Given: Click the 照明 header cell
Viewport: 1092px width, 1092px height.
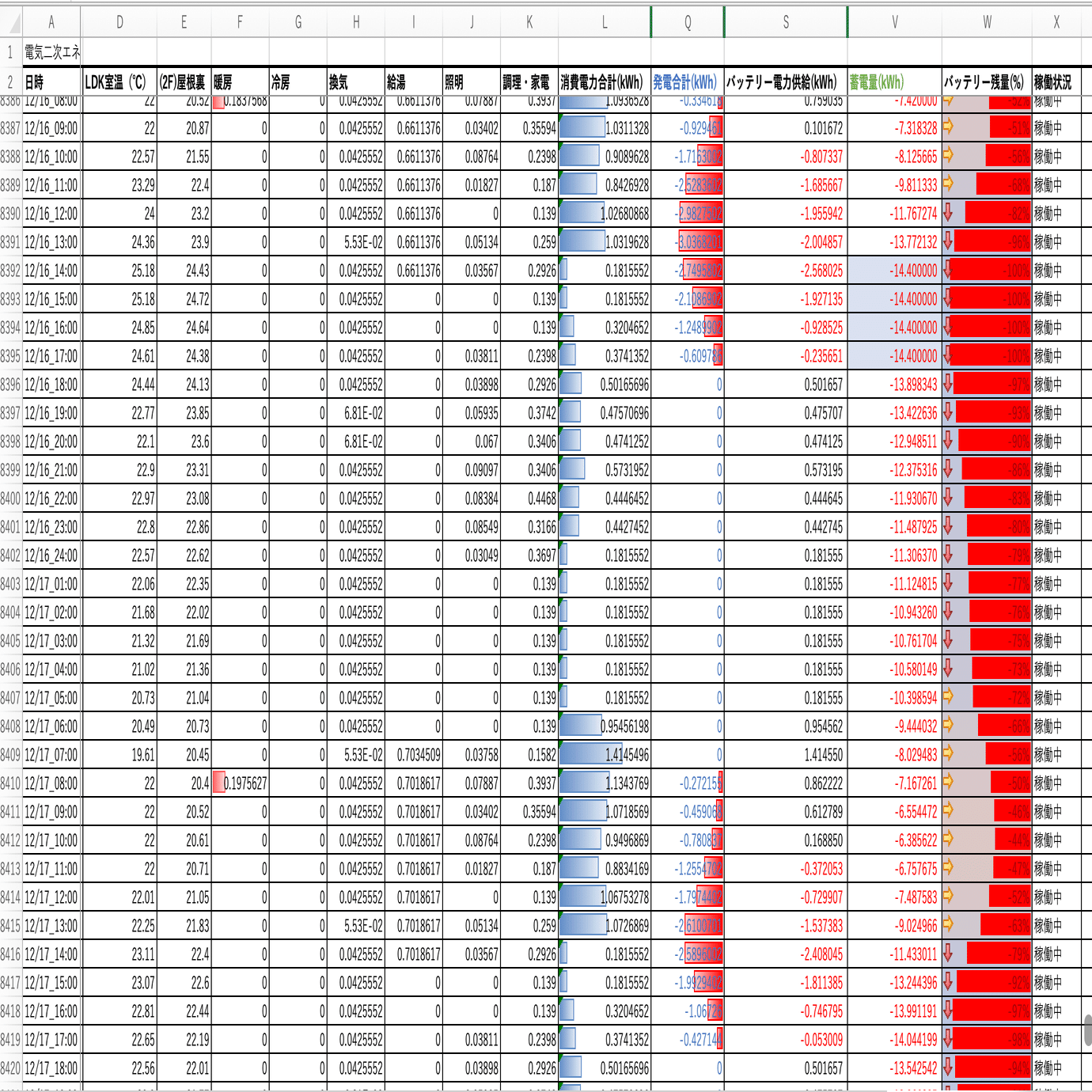Looking at the screenshot, I should coord(472,82).
